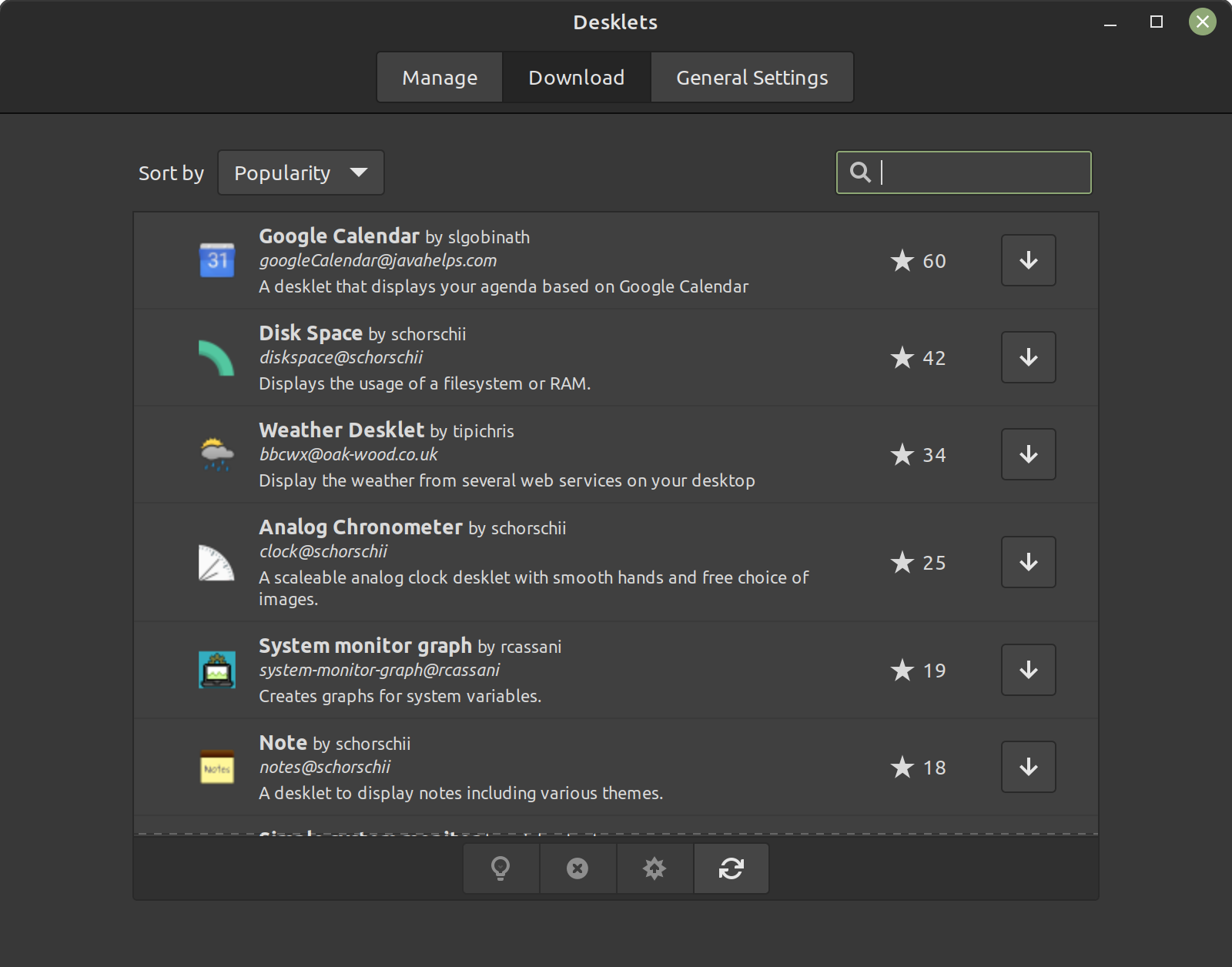Click inside the search input field
The image size is (1232, 967).
pyautogui.click(x=978, y=172)
